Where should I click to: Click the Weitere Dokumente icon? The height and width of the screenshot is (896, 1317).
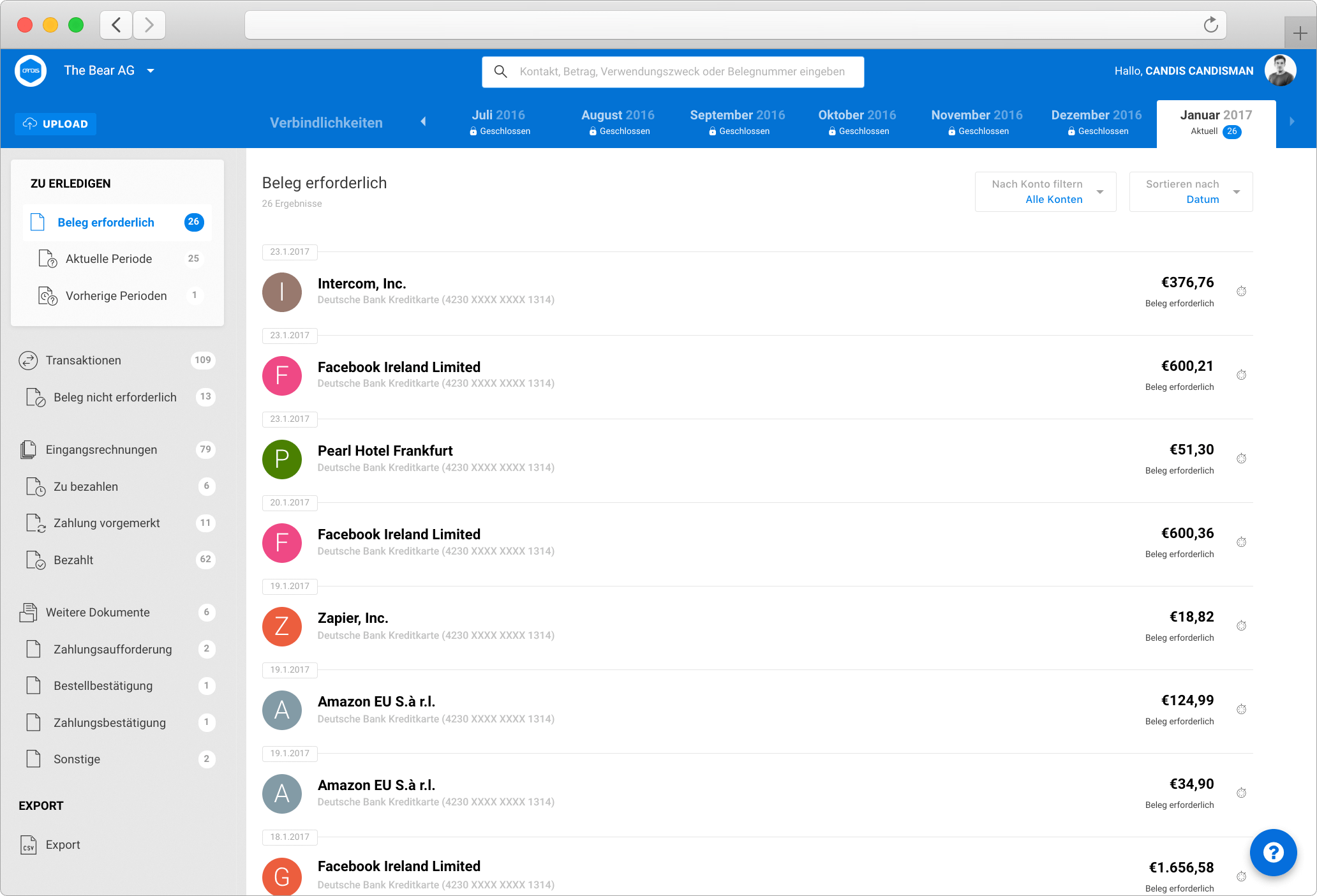28,613
